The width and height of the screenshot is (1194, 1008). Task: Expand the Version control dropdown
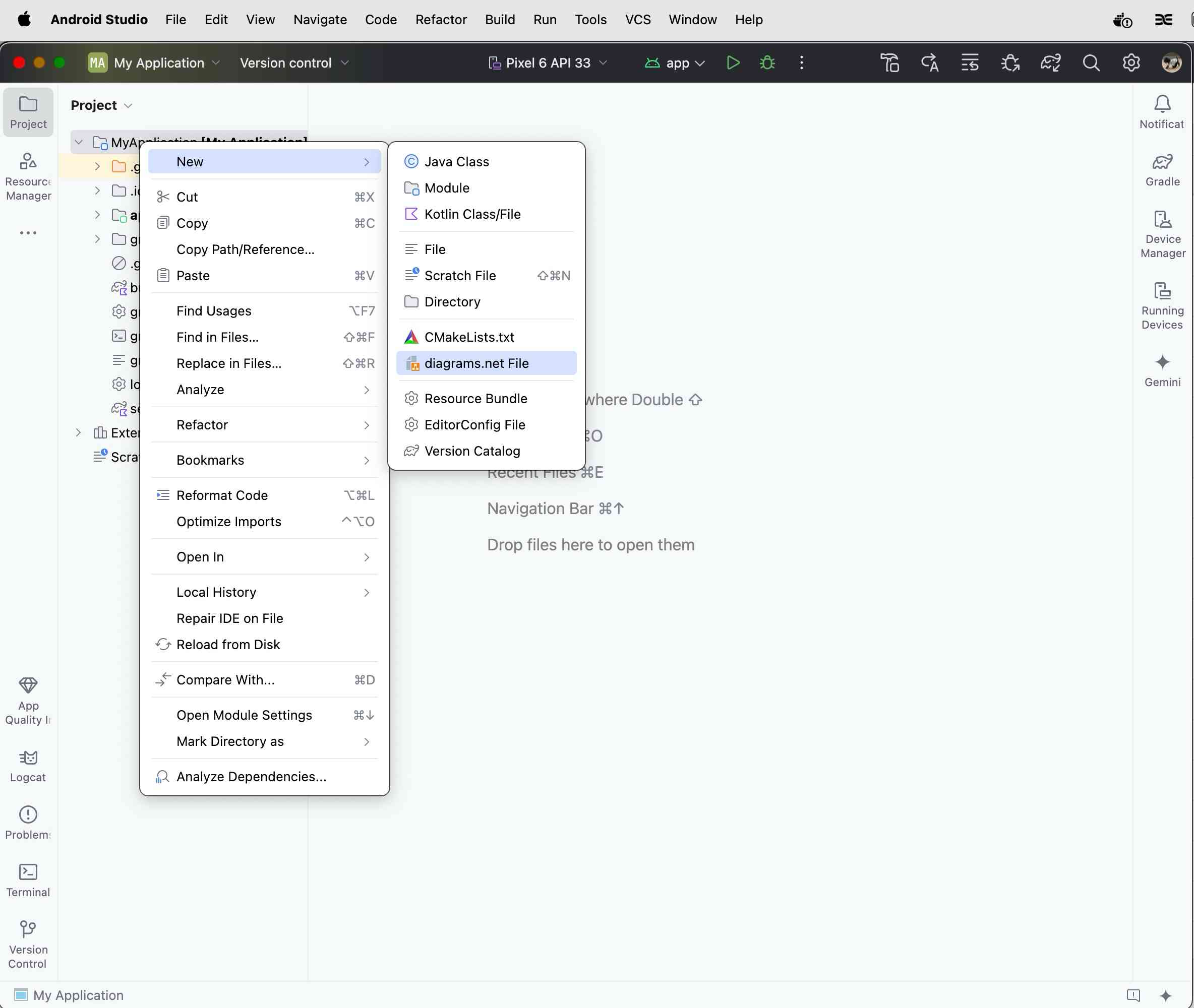point(294,63)
